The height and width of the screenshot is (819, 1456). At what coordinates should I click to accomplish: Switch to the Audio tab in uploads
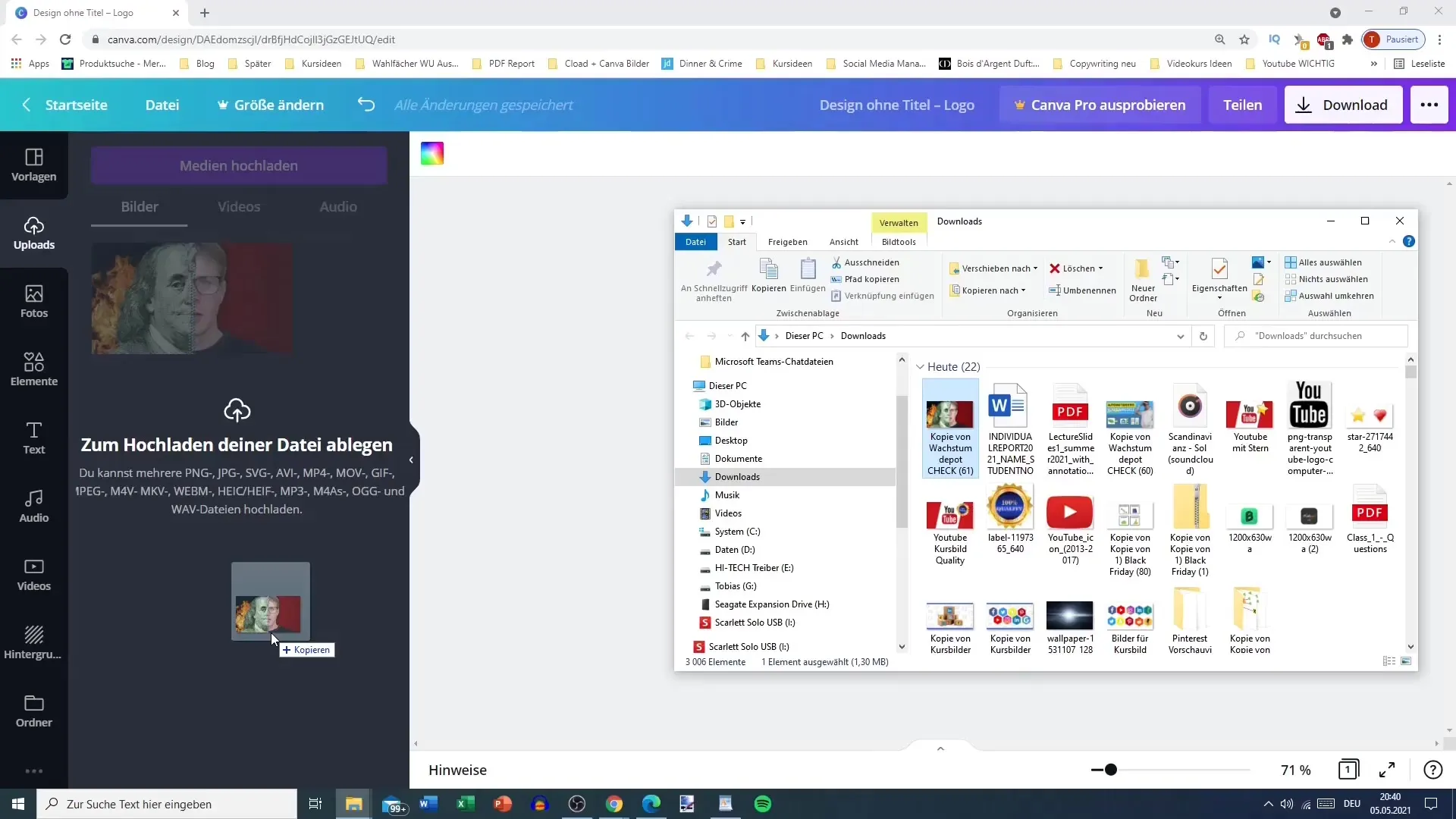coord(338,206)
